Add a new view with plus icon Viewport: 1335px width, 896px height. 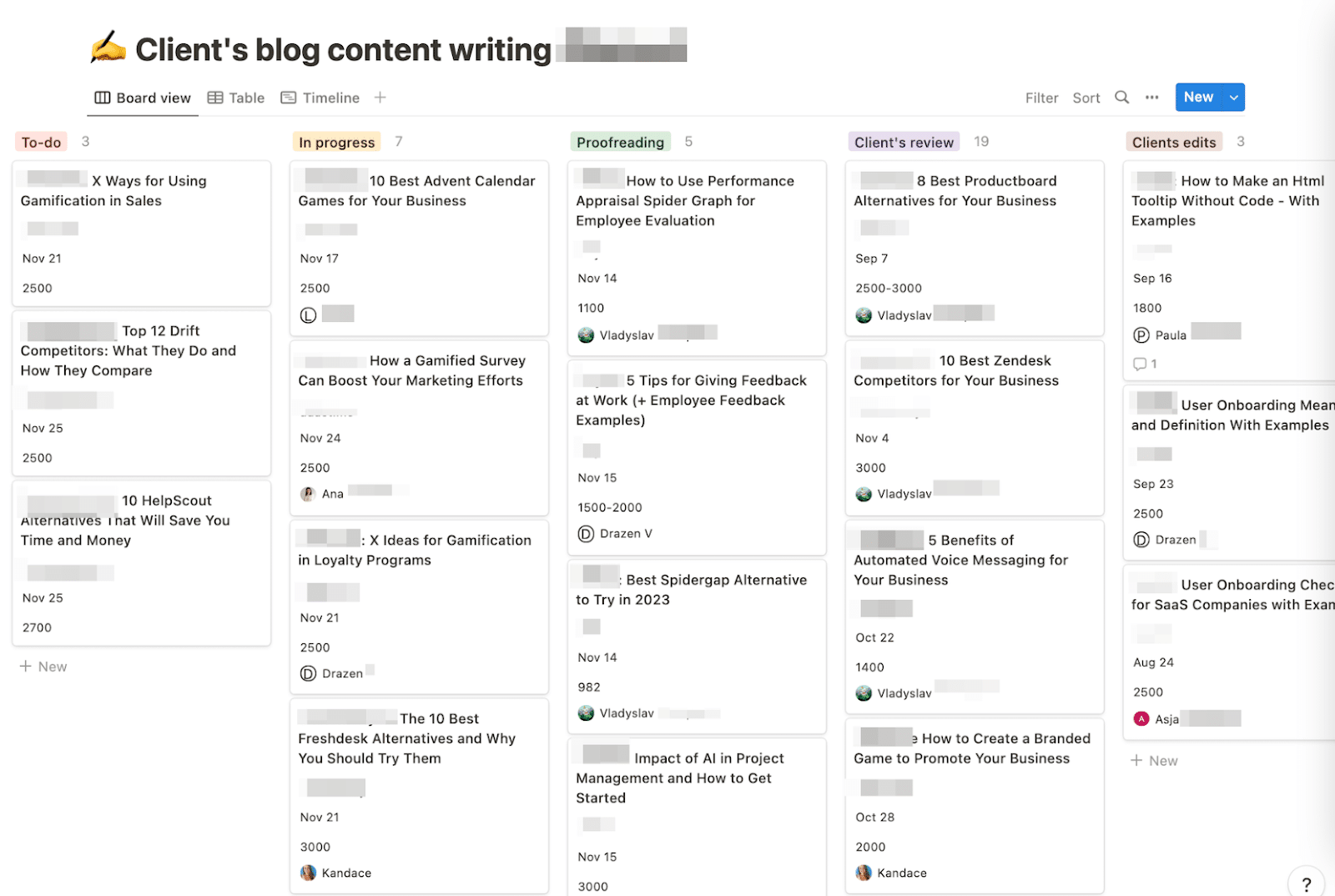click(380, 98)
